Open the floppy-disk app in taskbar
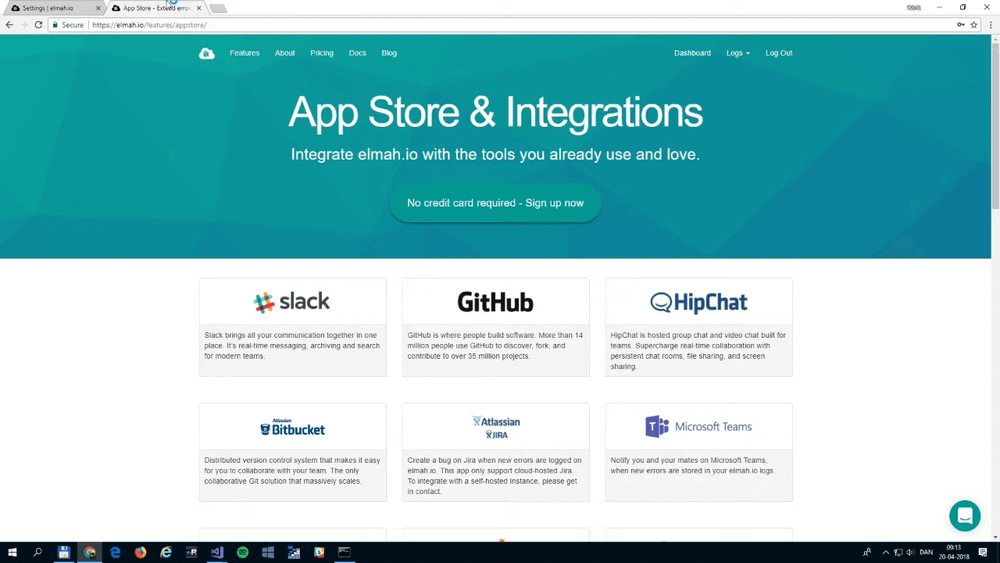 [x=64, y=552]
